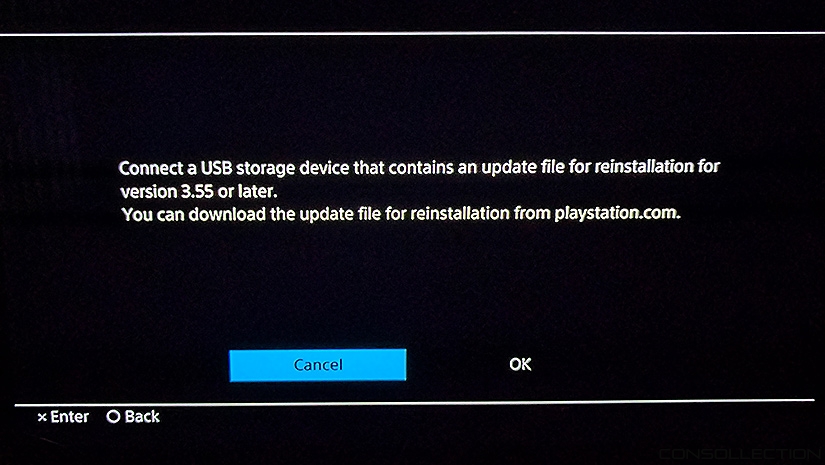Click the 'Connect a USB storage device' line
Viewport: 825px width, 465px height.
(x=419, y=168)
